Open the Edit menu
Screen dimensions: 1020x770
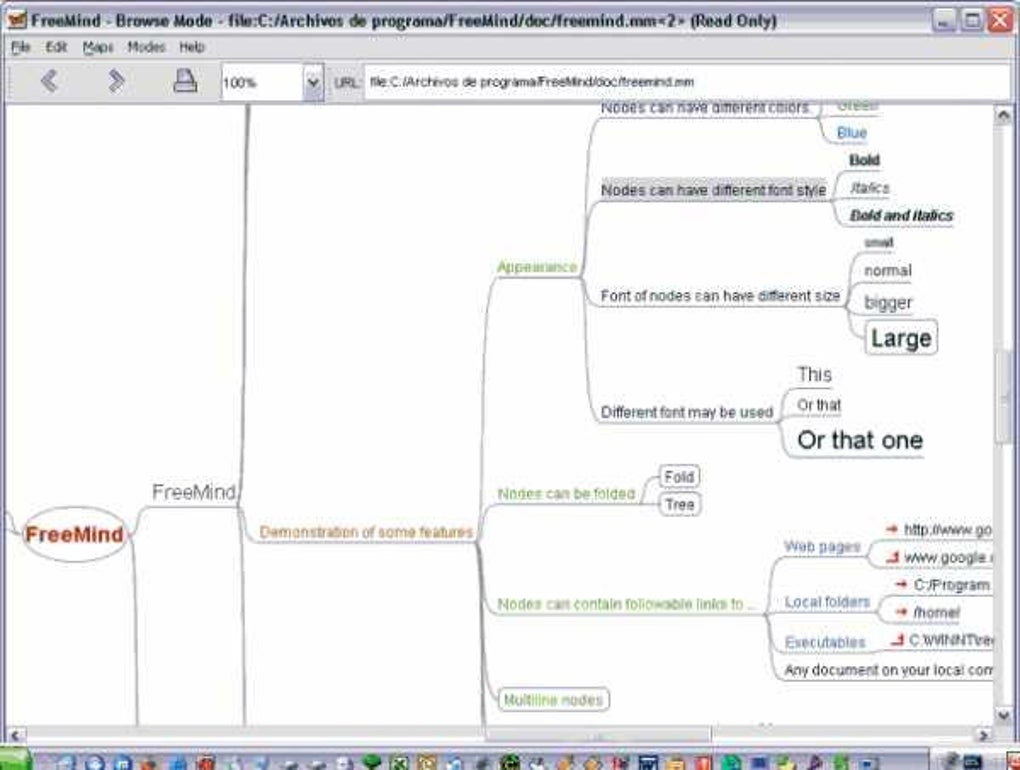(56, 47)
